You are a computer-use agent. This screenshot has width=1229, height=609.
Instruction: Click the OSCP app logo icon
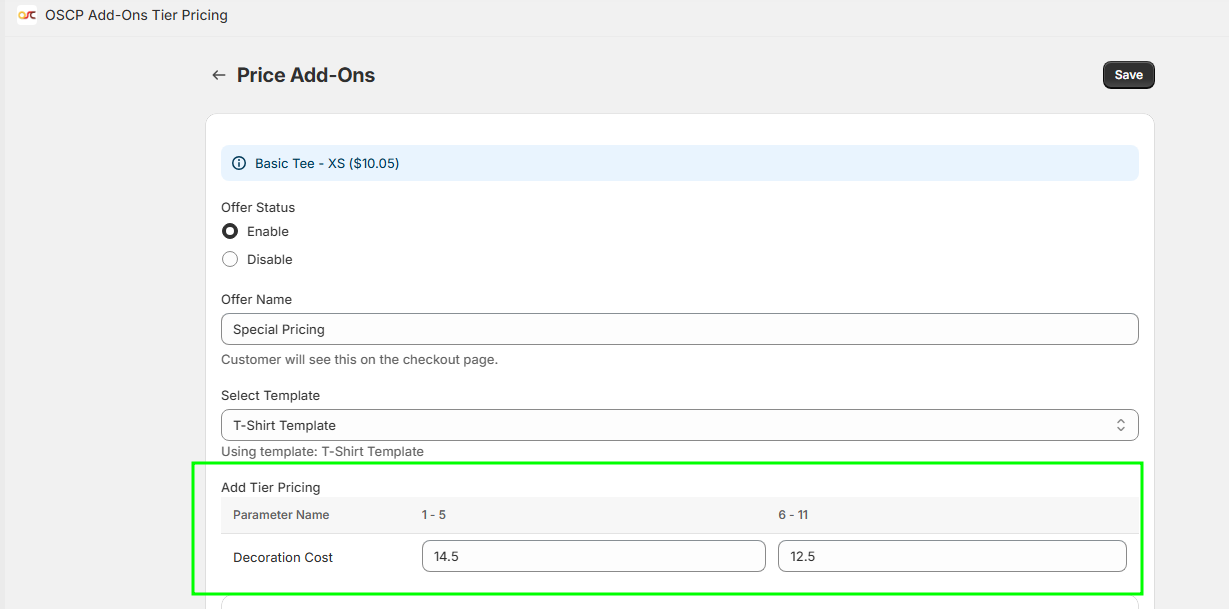pos(27,15)
